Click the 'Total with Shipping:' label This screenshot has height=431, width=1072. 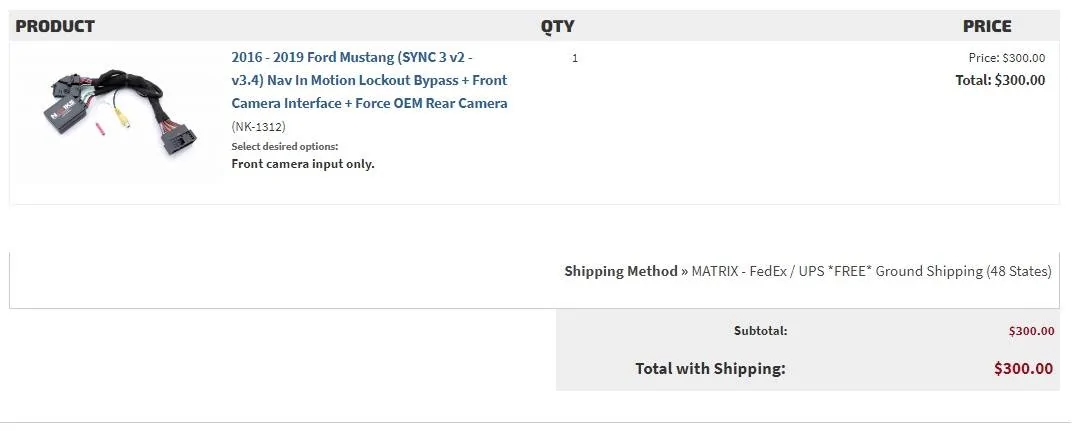(710, 369)
